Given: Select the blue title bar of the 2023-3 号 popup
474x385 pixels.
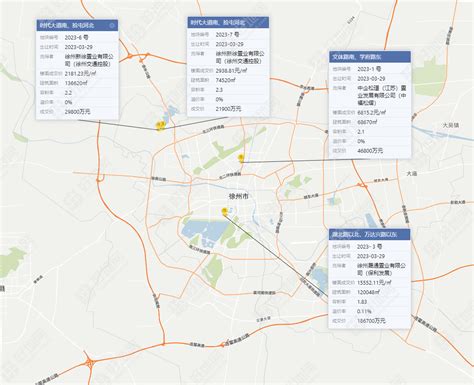Looking at the screenshot, I should point(369,234).
